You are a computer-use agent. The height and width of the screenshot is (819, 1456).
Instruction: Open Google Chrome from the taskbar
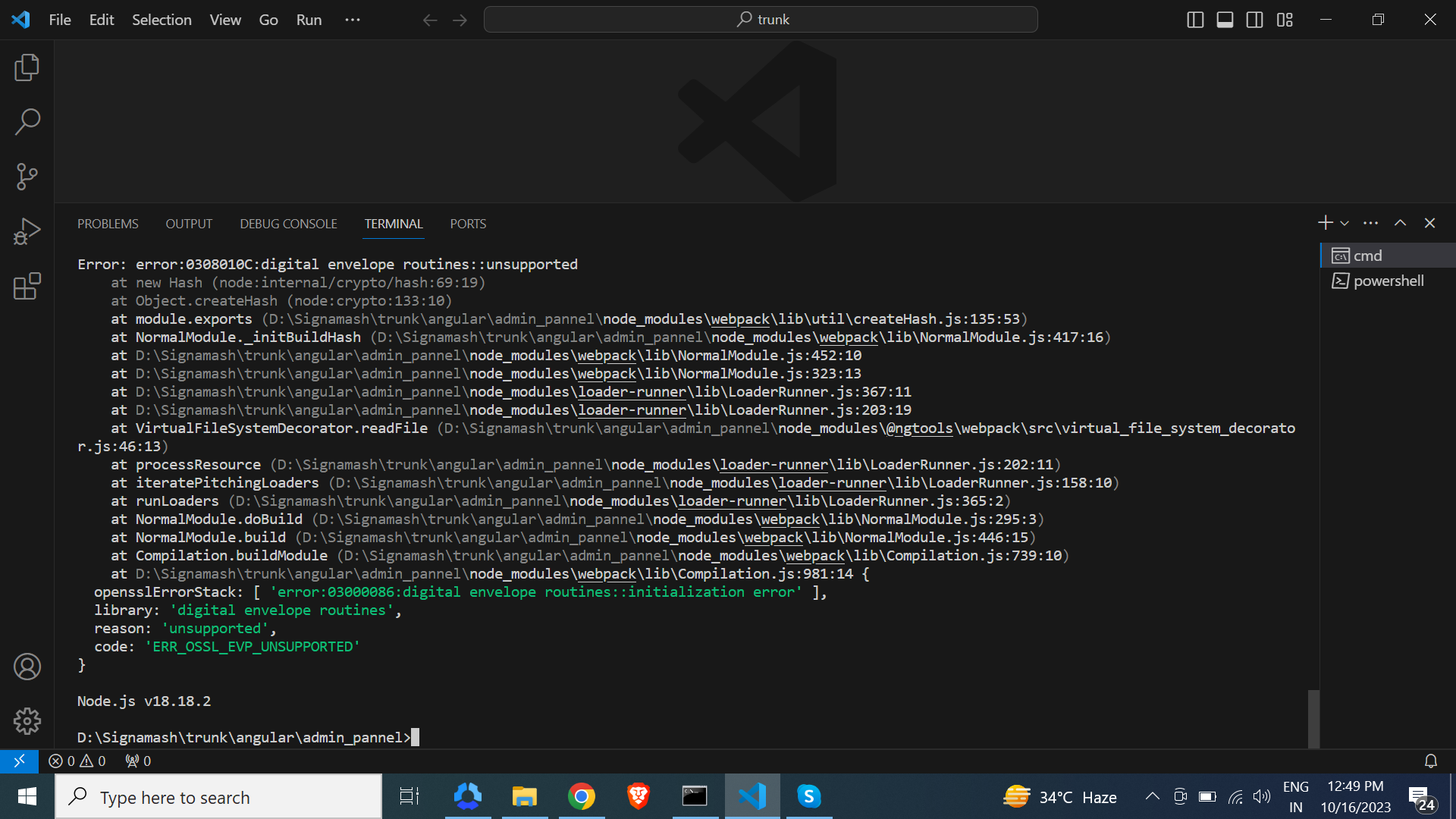point(582,796)
